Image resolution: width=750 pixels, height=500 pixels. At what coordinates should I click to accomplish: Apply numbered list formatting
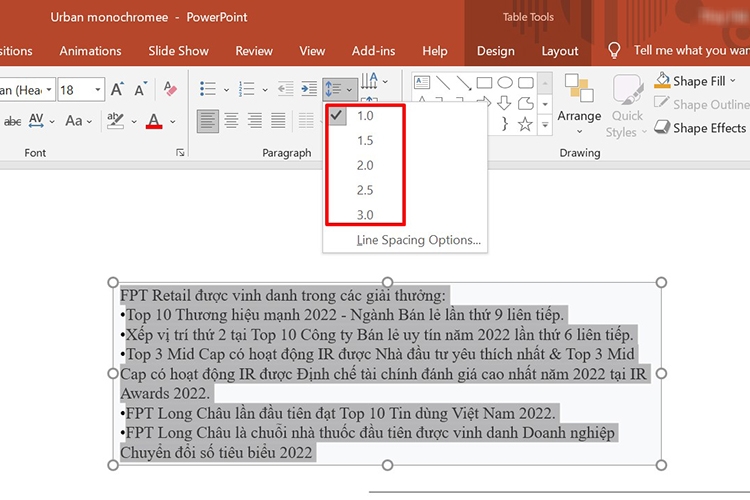(x=247, y=89)
